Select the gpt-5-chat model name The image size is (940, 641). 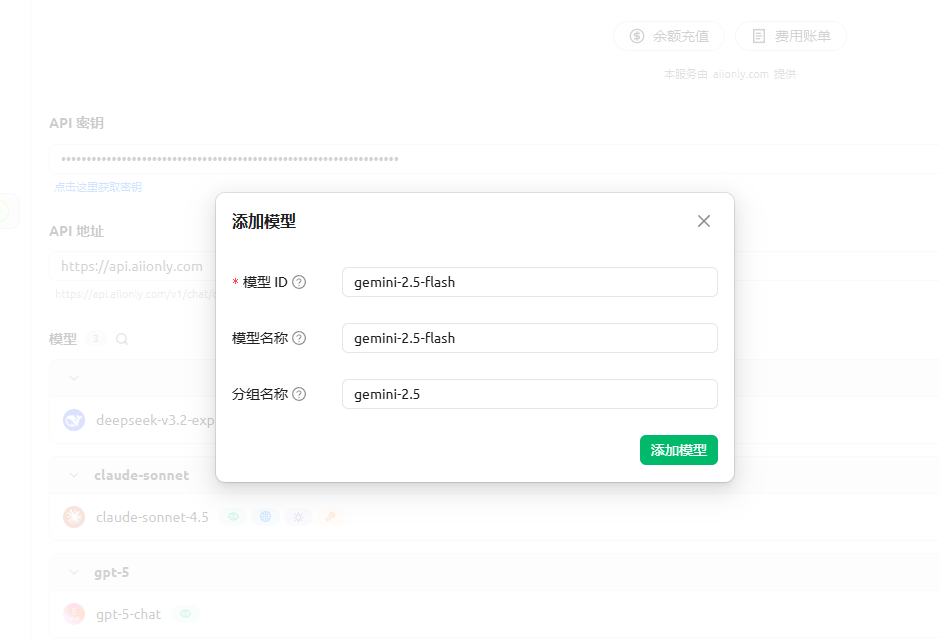click(128, 615)
